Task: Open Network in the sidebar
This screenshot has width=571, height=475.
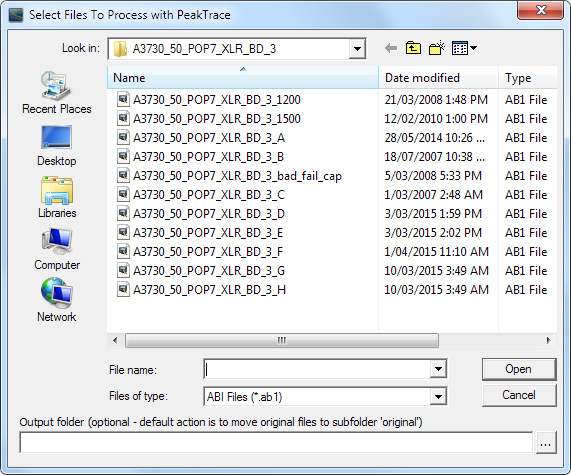Action: coord(57,301)
